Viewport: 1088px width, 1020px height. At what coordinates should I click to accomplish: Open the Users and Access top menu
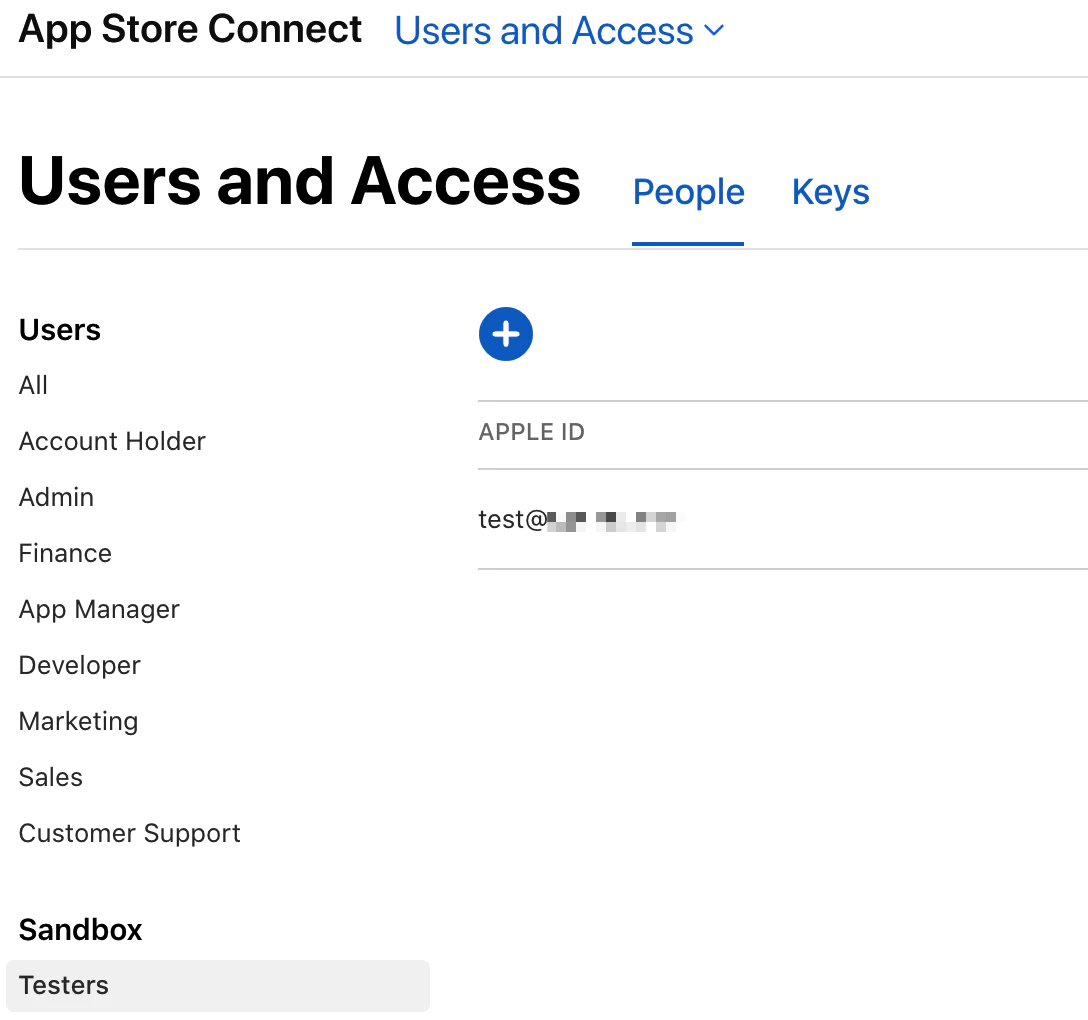pos(544,31)
